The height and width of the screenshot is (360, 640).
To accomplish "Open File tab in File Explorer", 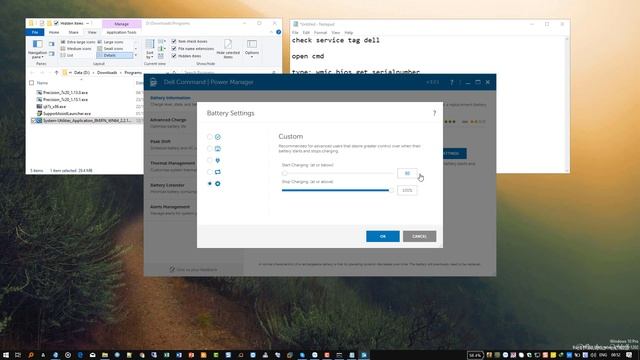I will (x=35, y=32).
